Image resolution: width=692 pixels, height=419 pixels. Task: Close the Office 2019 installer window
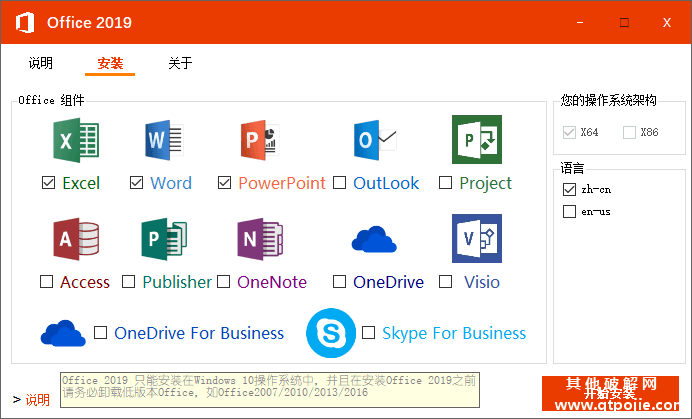[x=666, y=23]
